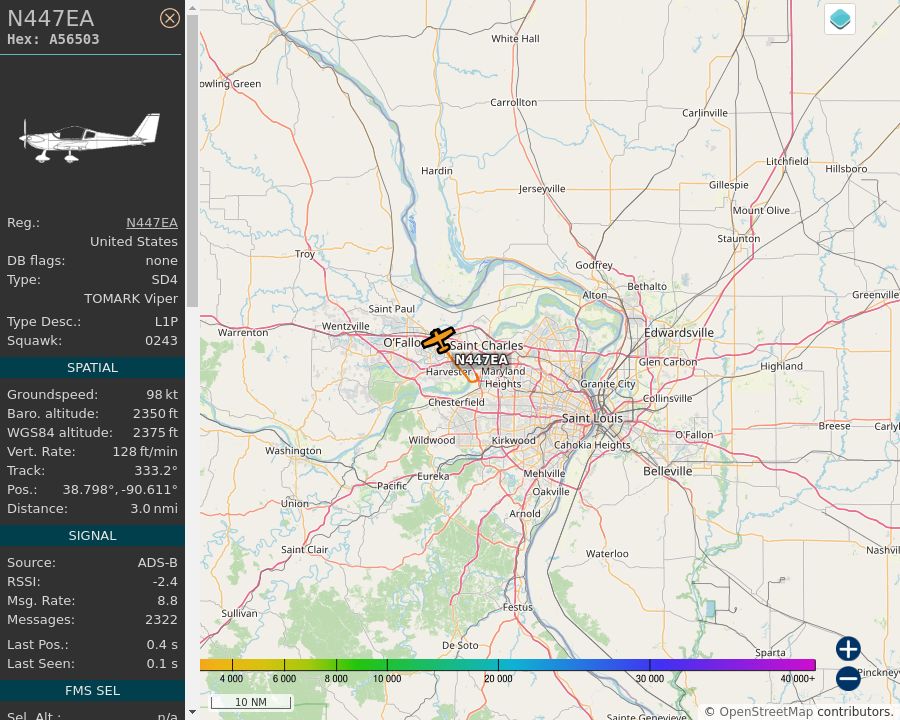Click the TOMARK Viper aircraft silhouette

click(90, 138)
